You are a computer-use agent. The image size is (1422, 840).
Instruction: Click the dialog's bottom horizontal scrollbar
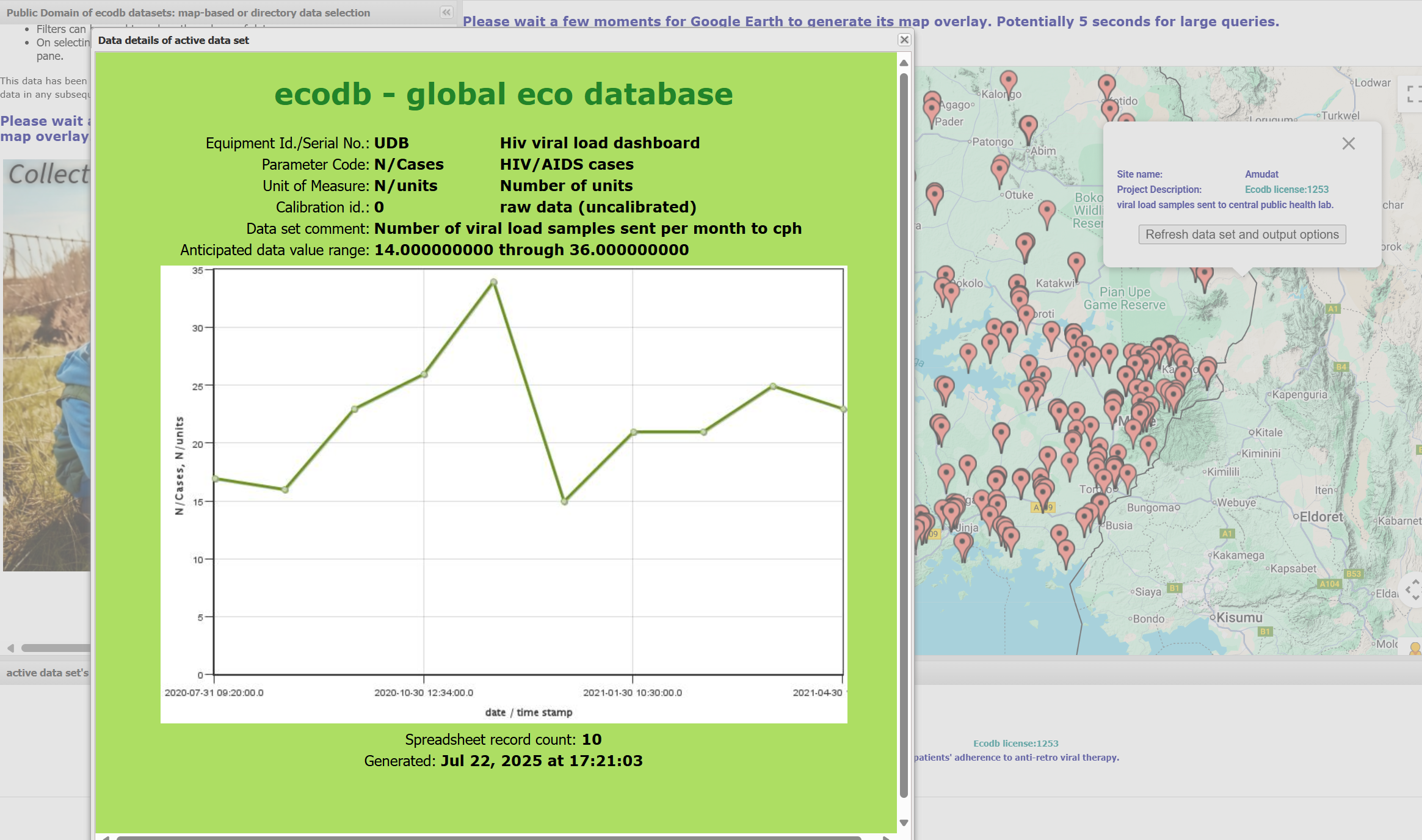tap(488, 838)
